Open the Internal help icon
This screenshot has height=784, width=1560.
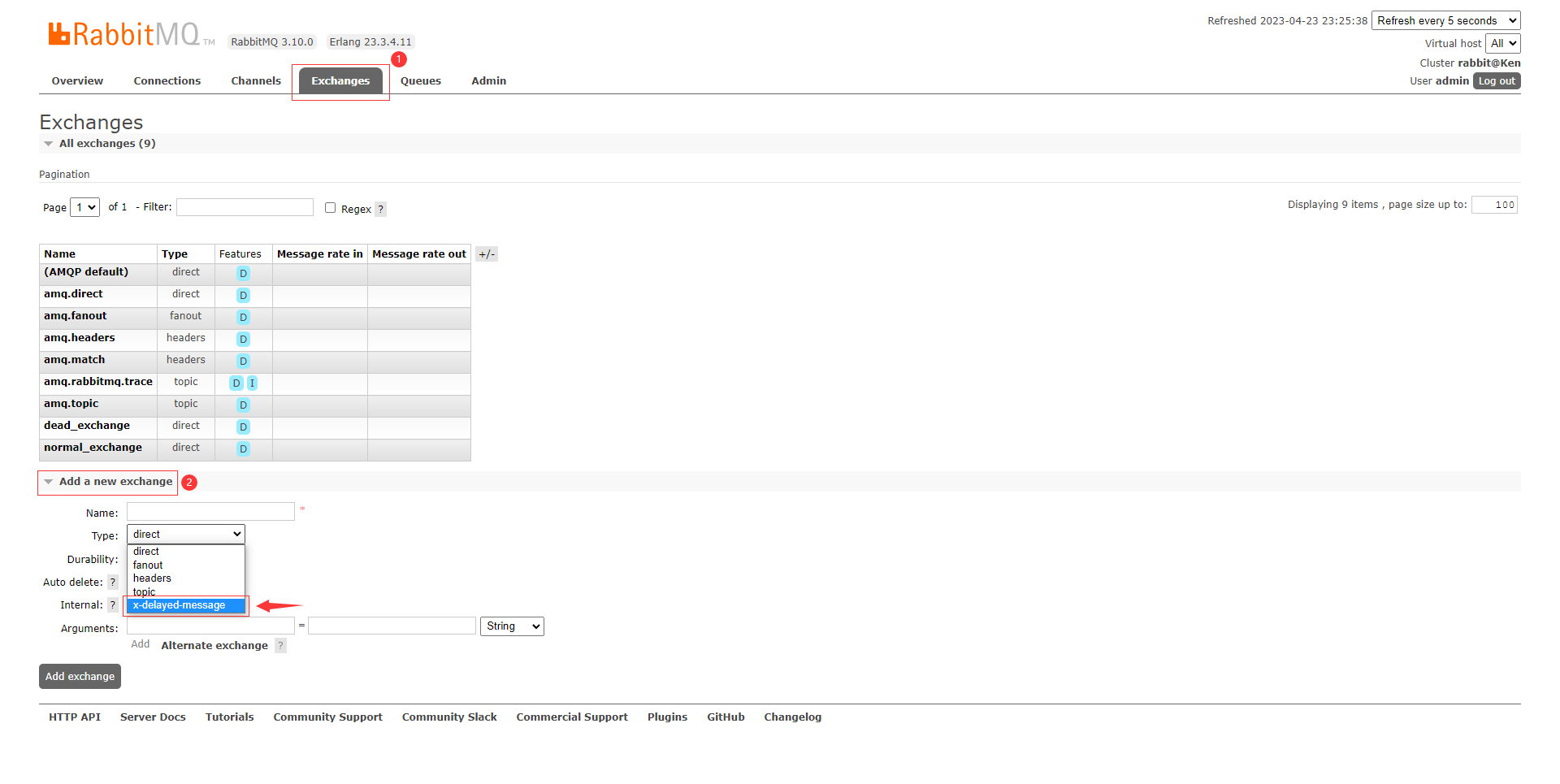click(113, 604)
